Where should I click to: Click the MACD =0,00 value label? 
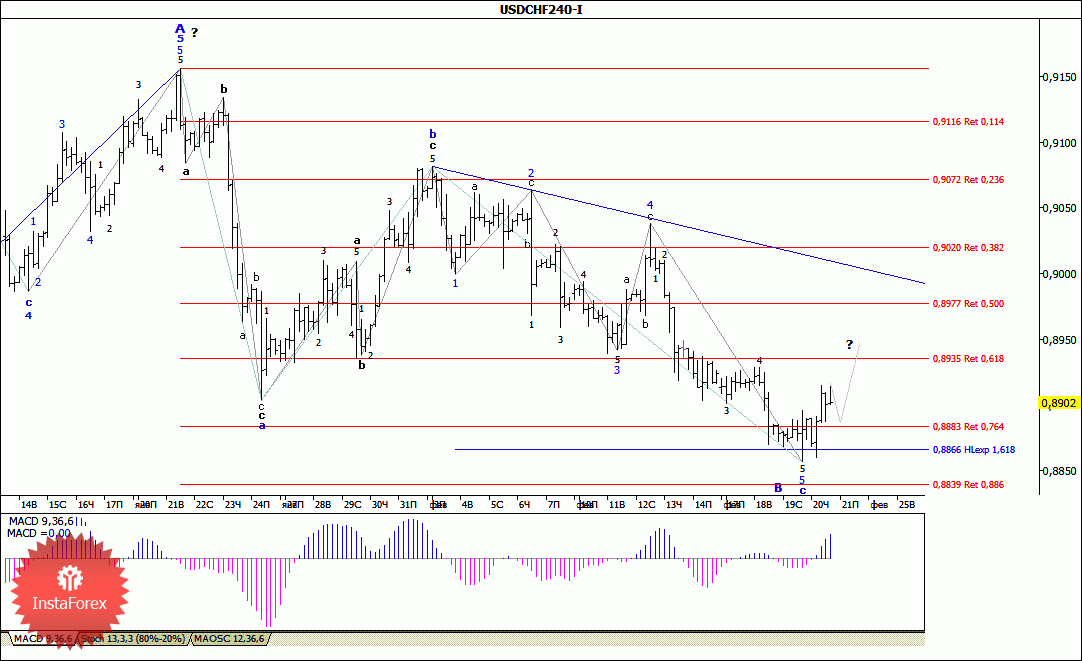[x=39, y=533]
